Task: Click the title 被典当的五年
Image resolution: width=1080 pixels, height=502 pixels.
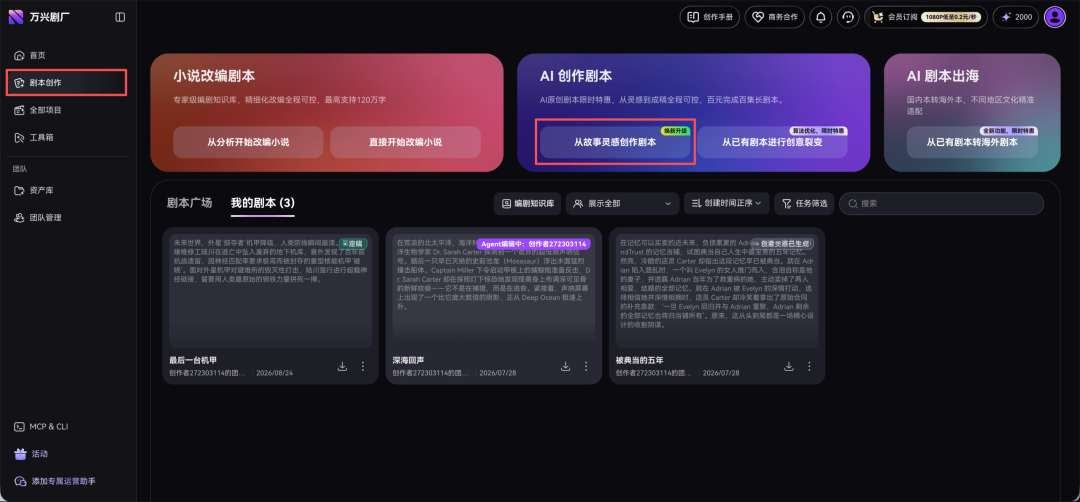Action: pos(640,360)
